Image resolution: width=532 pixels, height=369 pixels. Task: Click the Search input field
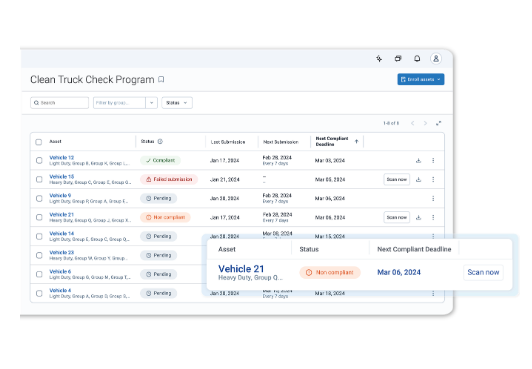point(59,103)
